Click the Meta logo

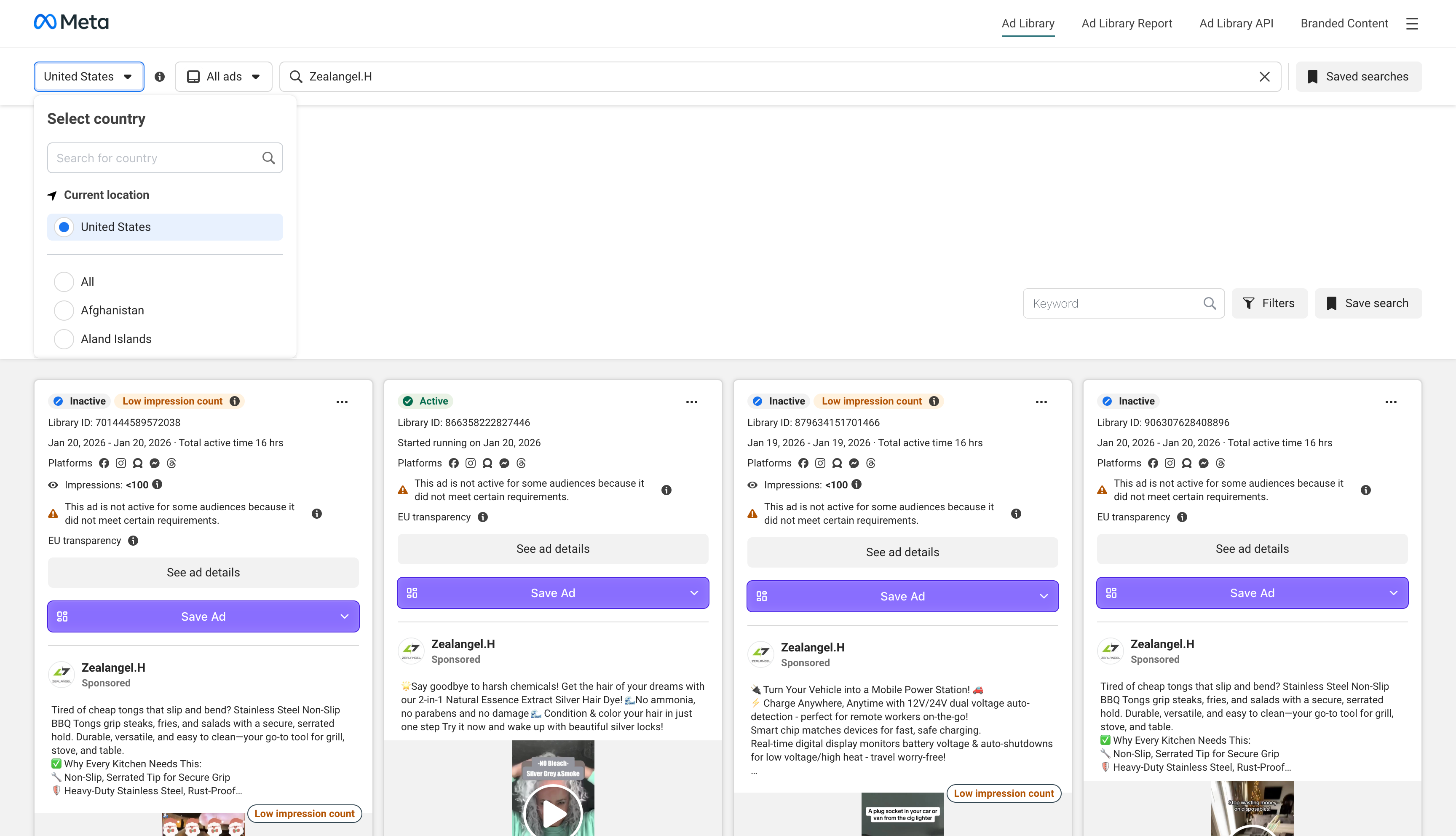point(71,22)
